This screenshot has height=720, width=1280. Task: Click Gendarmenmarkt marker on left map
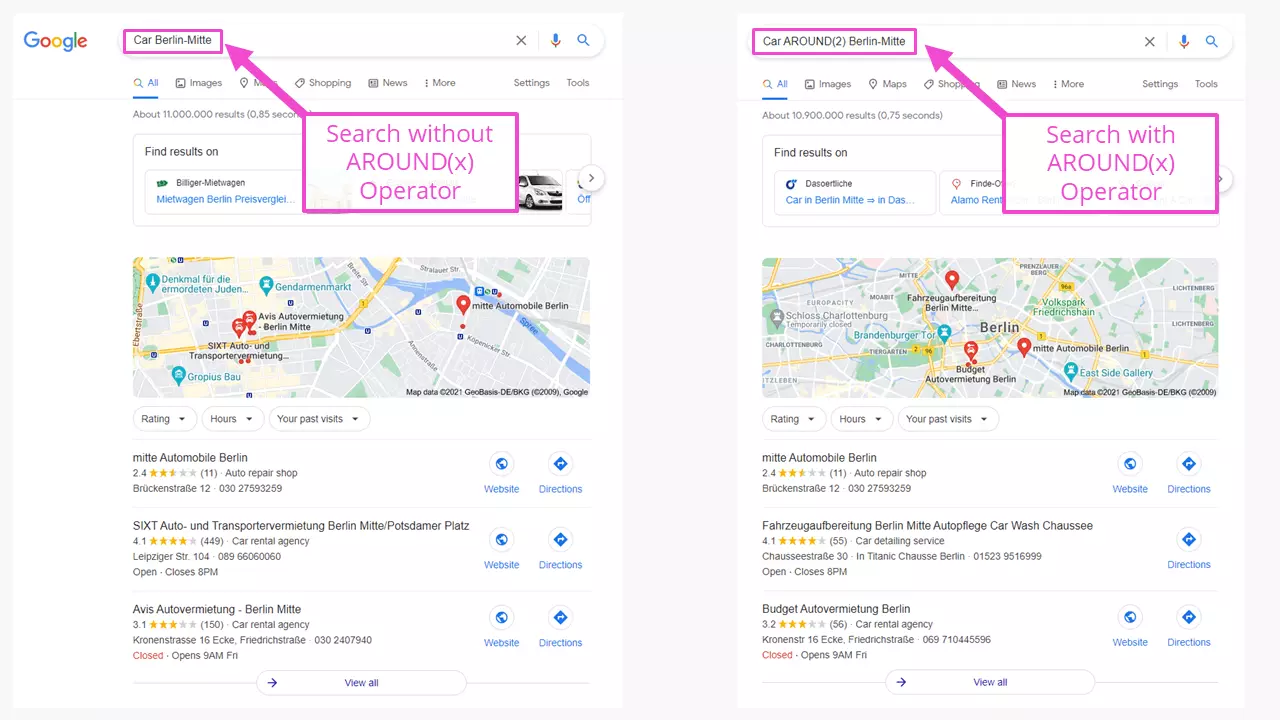[x=266, y=286]
